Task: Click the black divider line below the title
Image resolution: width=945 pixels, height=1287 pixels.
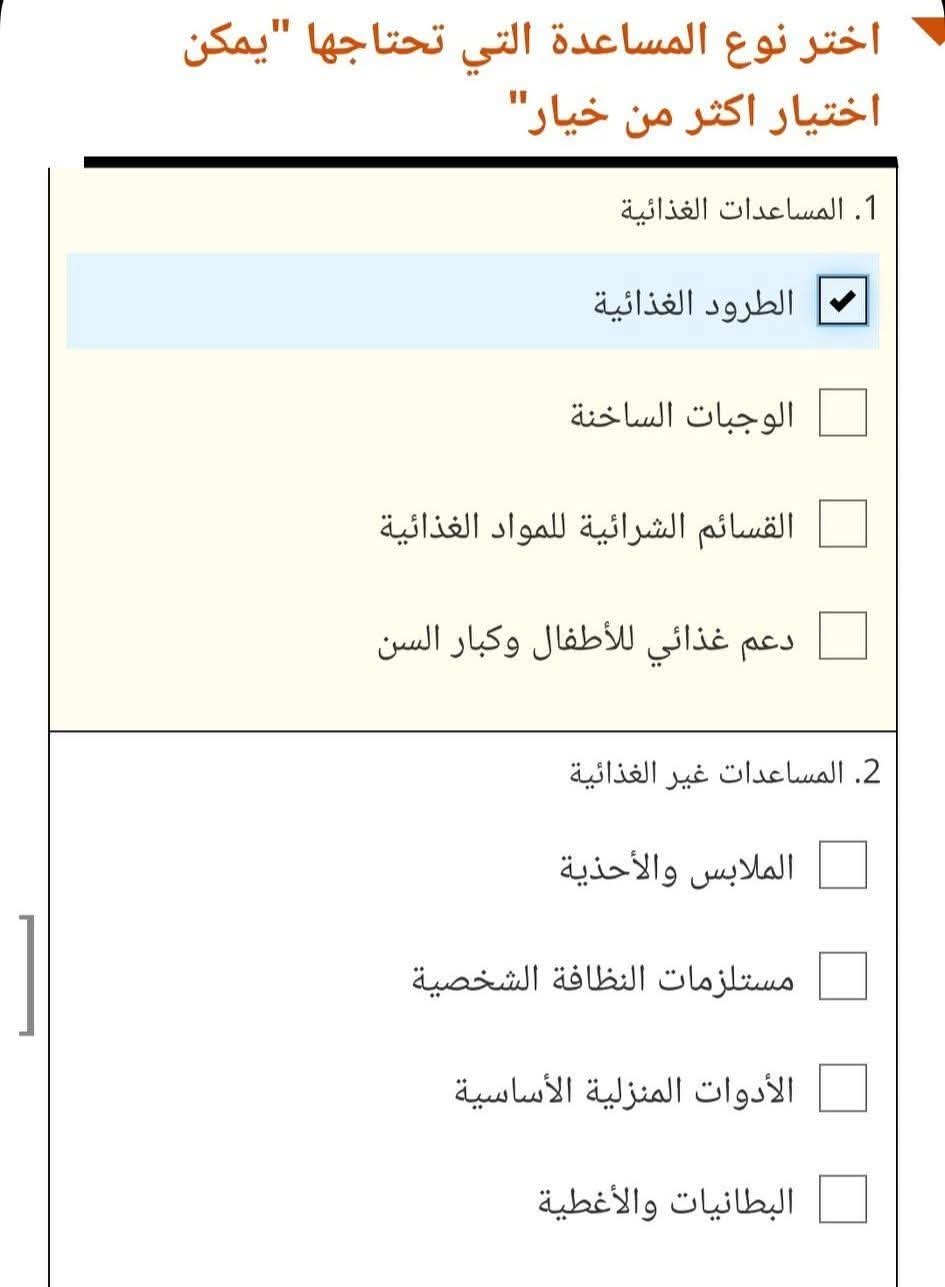Action: click(490, 158)
